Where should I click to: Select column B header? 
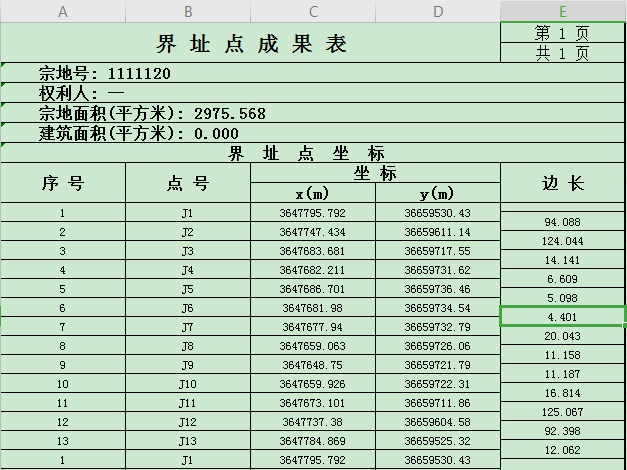(188, 11)
